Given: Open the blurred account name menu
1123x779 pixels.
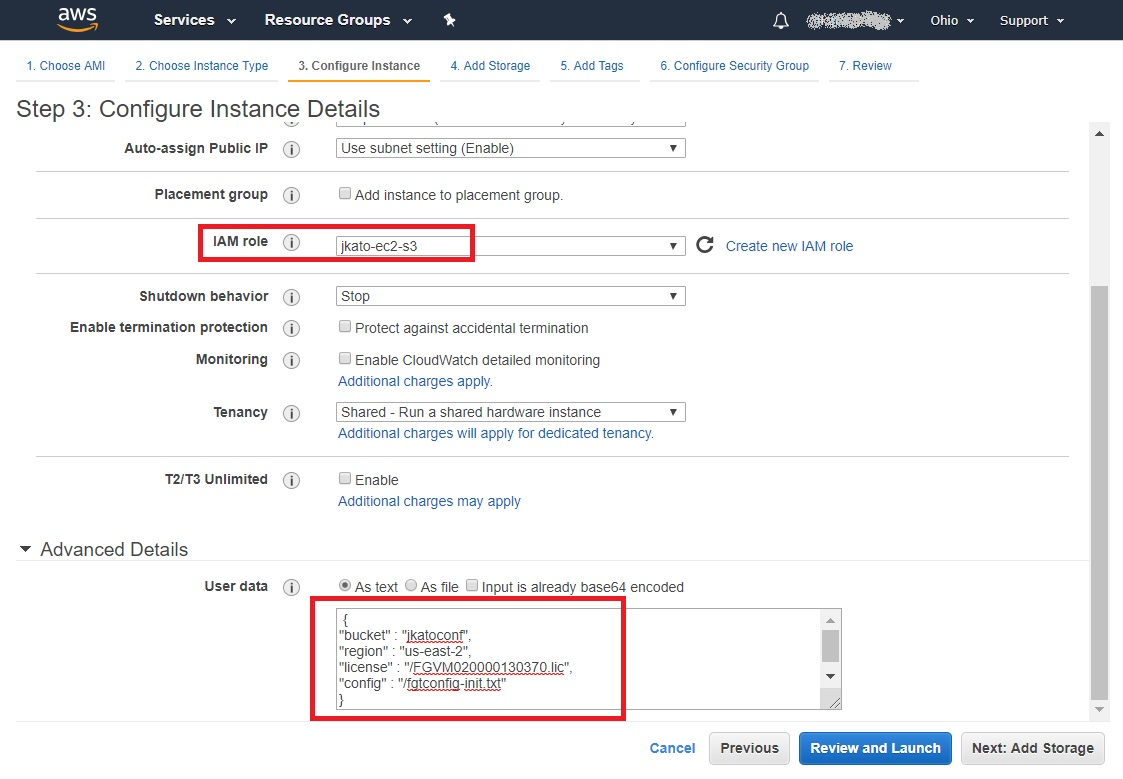Looking at the screenshot, I should click(855, 21).
